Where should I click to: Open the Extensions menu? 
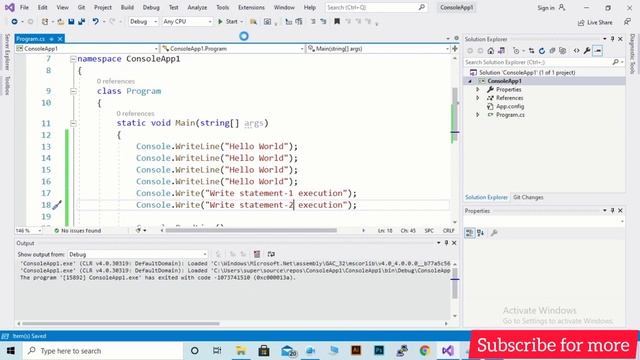point(251,7)
